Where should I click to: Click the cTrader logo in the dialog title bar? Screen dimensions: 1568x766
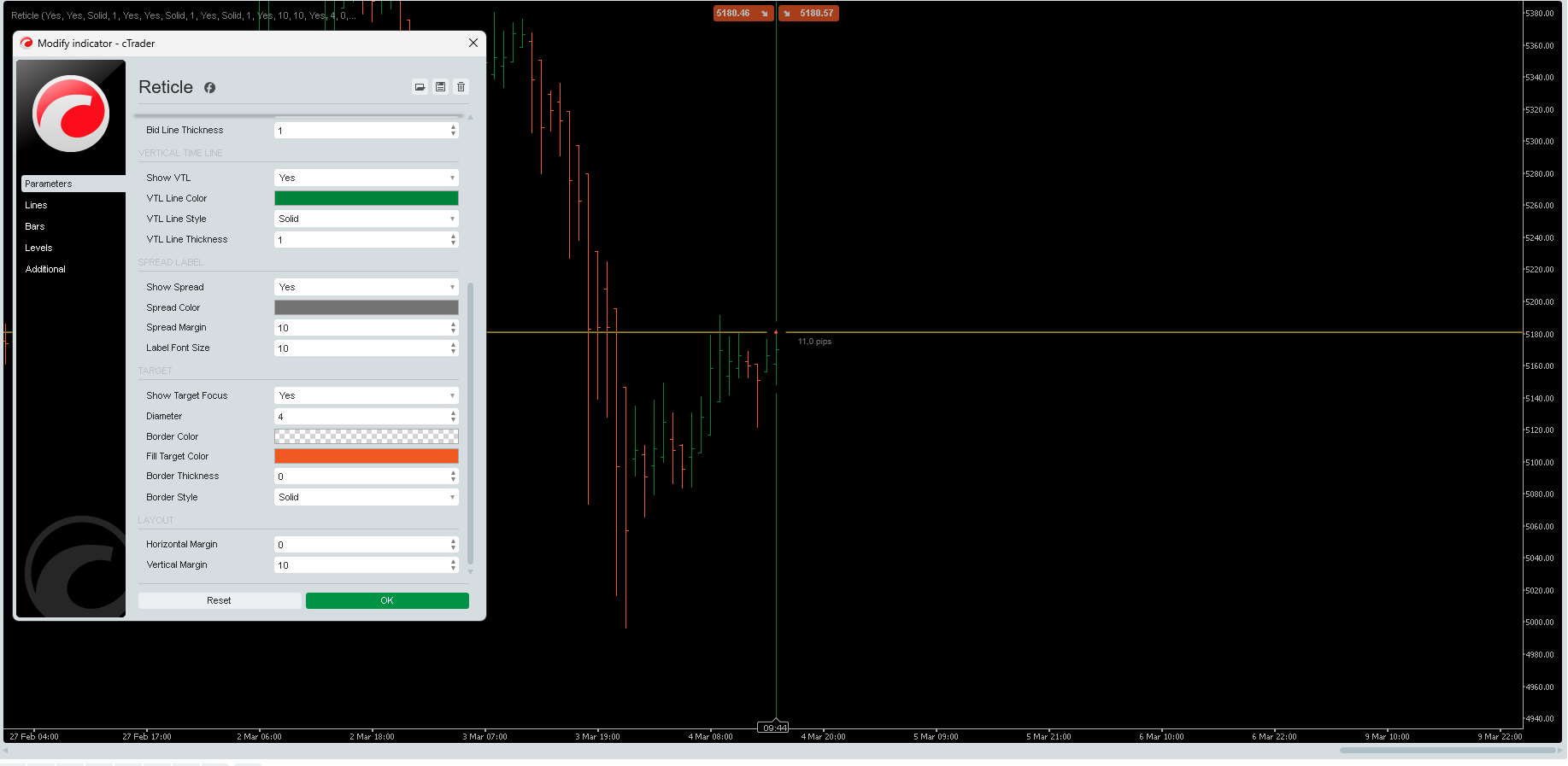pos(26,44)
